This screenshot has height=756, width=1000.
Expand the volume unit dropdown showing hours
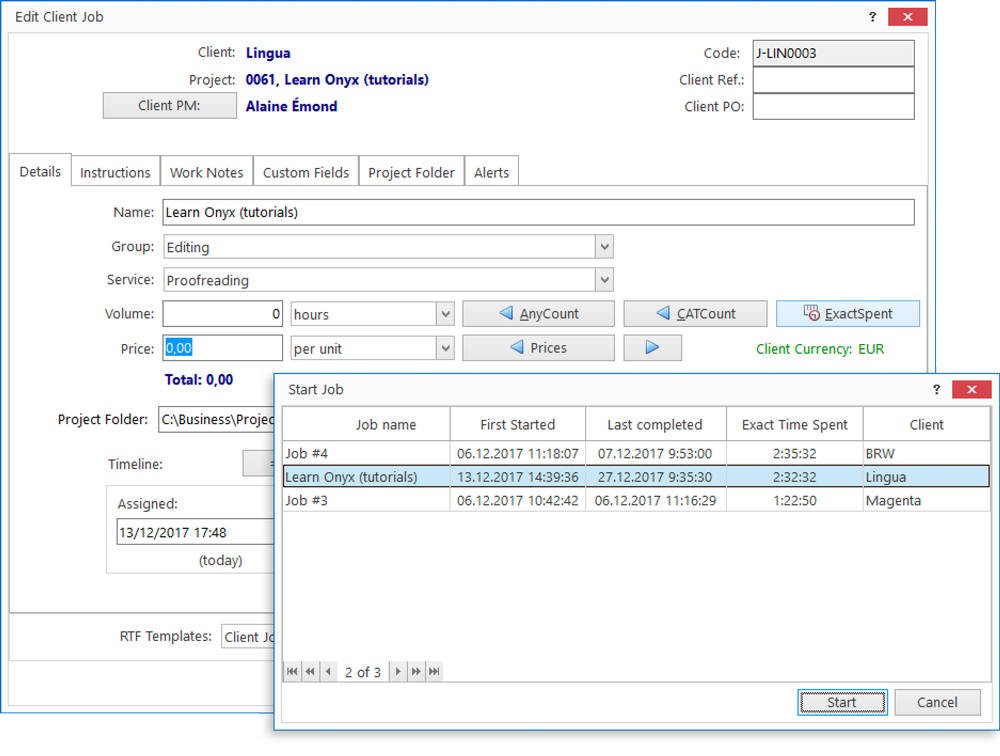point(445,314)
